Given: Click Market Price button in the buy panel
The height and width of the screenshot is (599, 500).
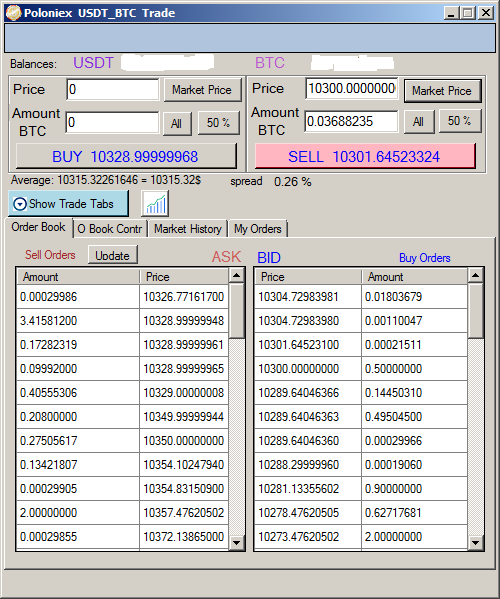Looking at the screenshot, I should click(202, 90).
